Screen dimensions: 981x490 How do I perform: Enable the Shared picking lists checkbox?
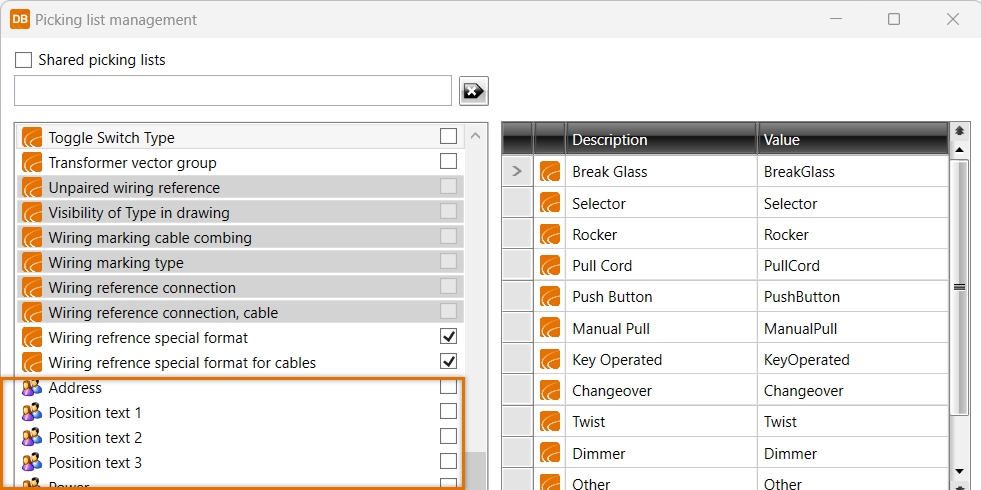(x=24, y=60)
